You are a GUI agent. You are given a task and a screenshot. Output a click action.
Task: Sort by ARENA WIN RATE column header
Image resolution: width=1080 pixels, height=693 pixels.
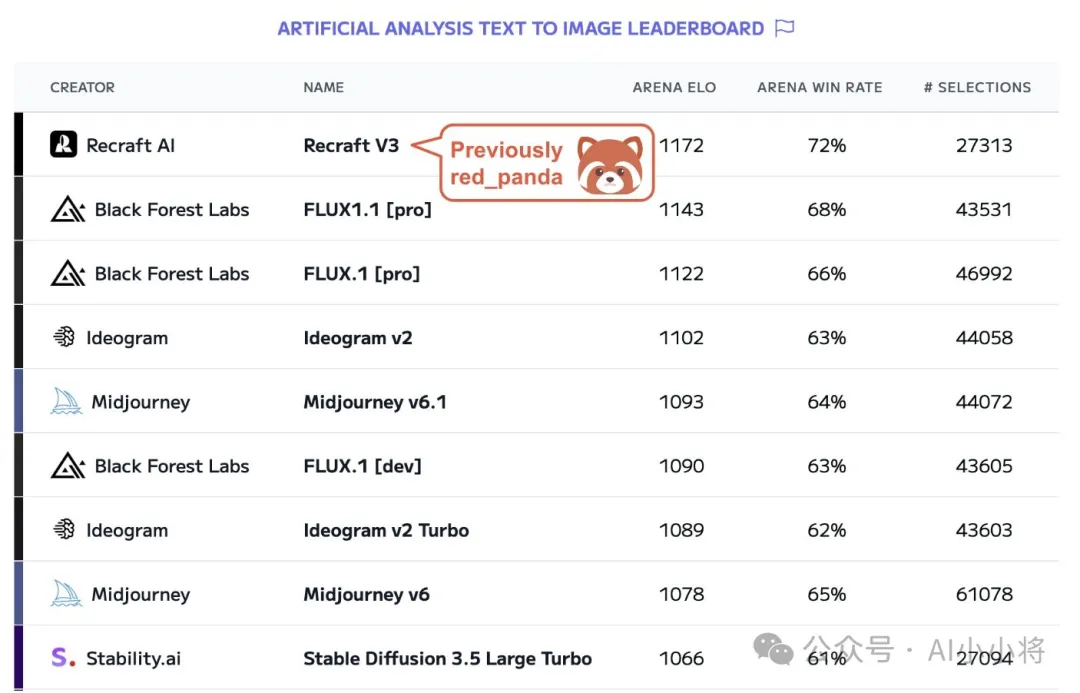click(x=820, y=87)
